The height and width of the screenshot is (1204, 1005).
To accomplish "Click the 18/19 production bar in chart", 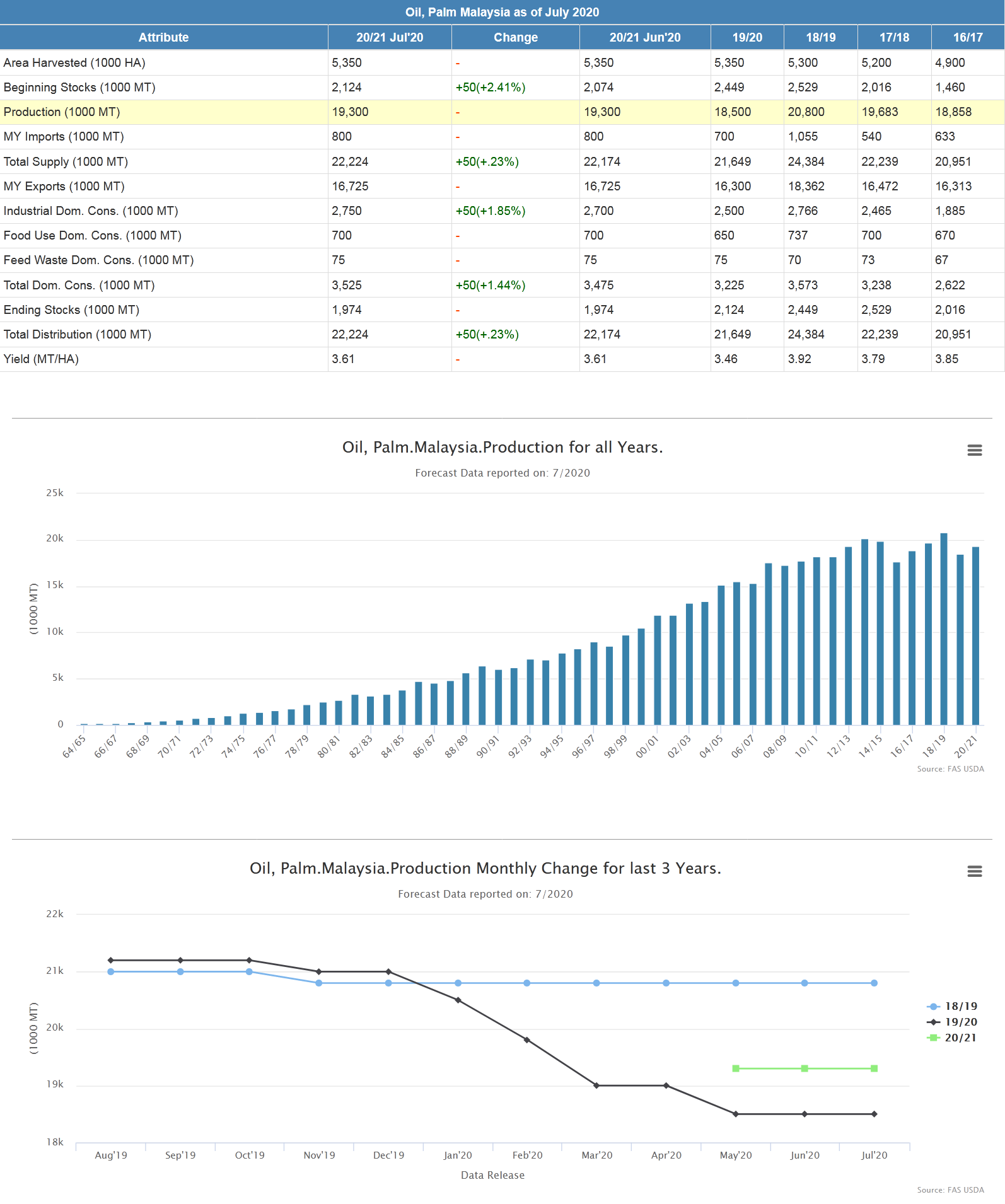I will 944,629.
